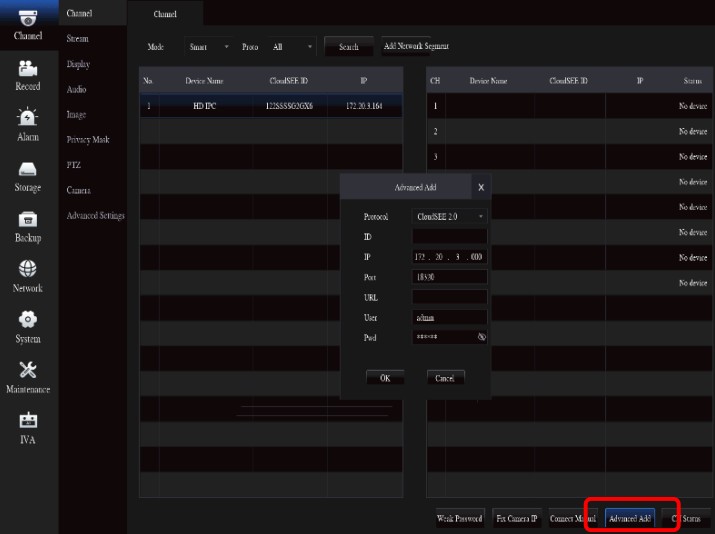Click the Port input field
The height and width of the screenshot is (534, 715).
click(x=449, y=277)
